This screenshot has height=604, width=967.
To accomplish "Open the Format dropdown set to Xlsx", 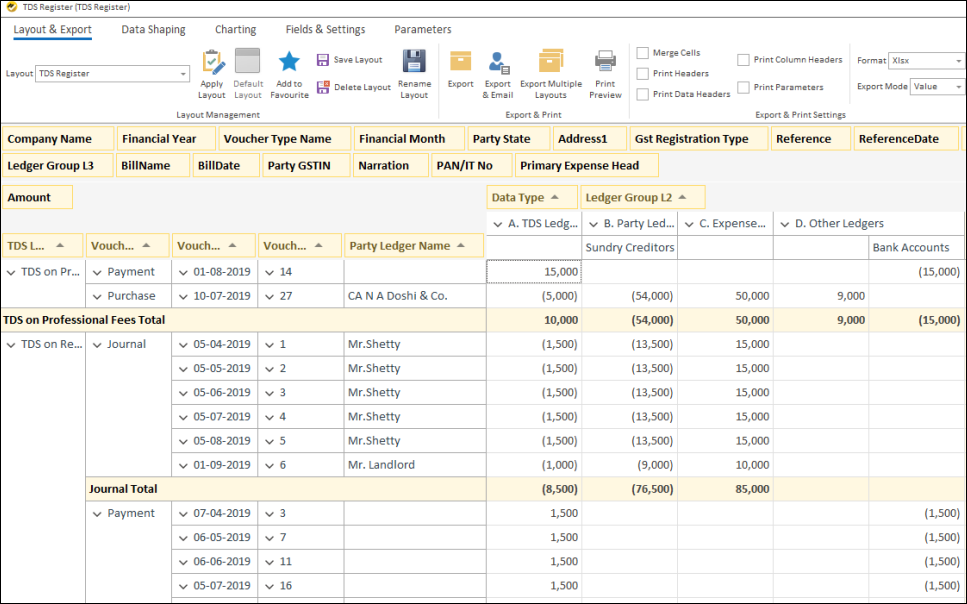I will coord(958,61).
